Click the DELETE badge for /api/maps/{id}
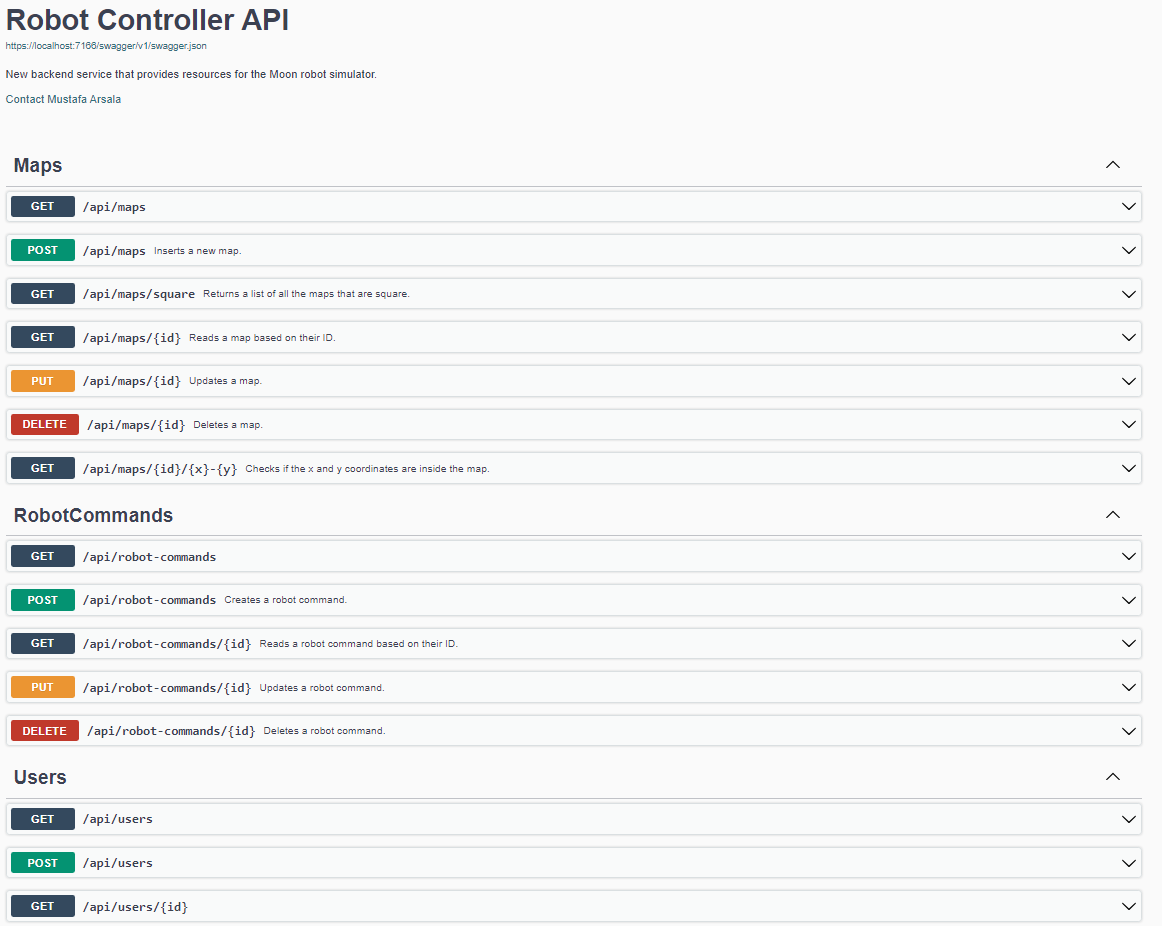Viewport: 1162px width, 926px height. pyautogui.click(x=45, y=424)
